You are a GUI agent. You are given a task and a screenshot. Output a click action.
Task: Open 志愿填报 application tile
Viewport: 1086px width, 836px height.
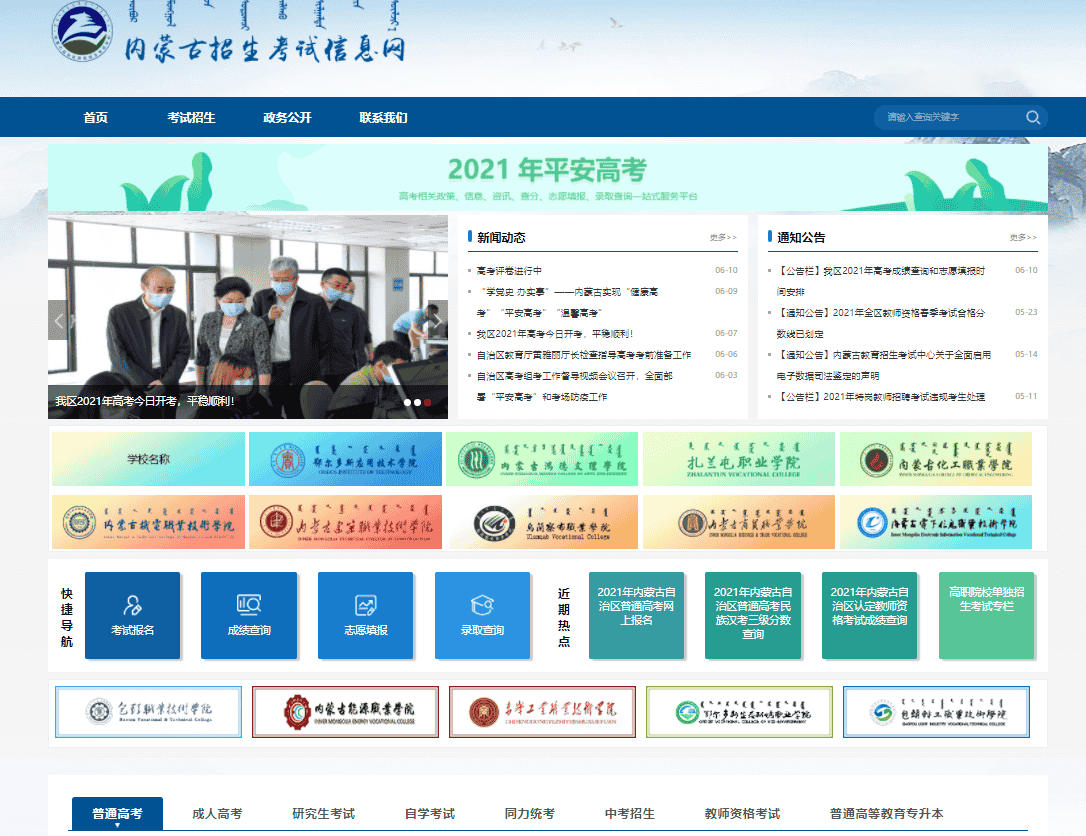click(x=365, y=615)
